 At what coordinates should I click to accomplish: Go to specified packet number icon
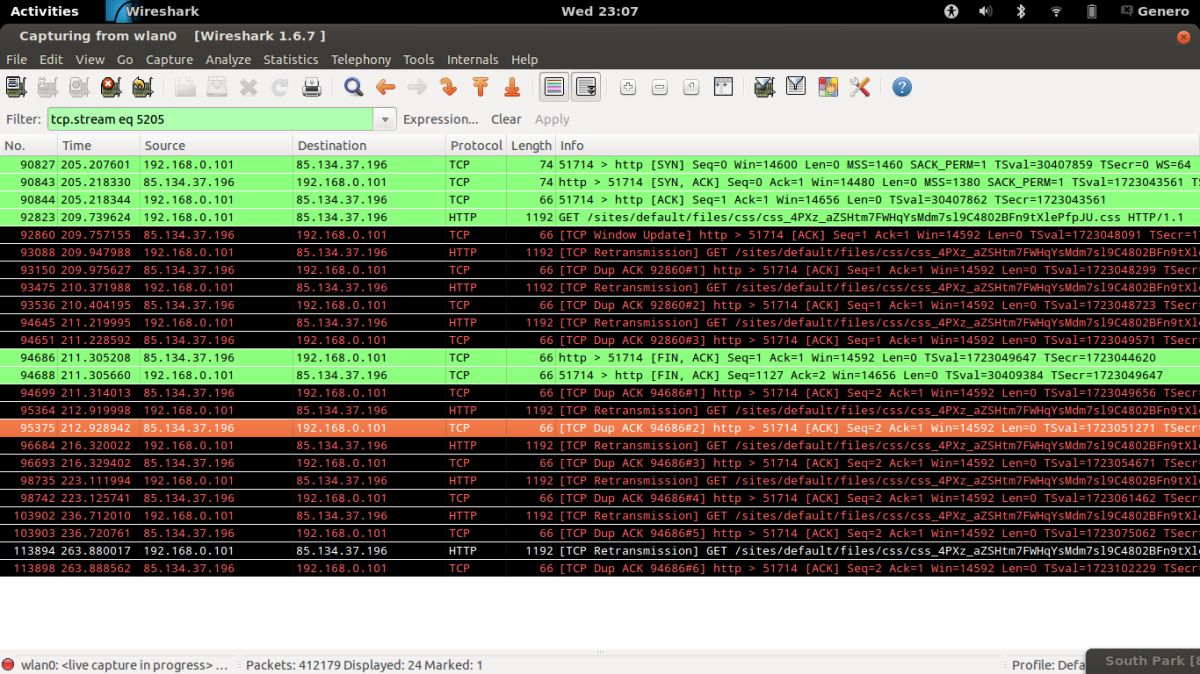[x=448, y=87]
